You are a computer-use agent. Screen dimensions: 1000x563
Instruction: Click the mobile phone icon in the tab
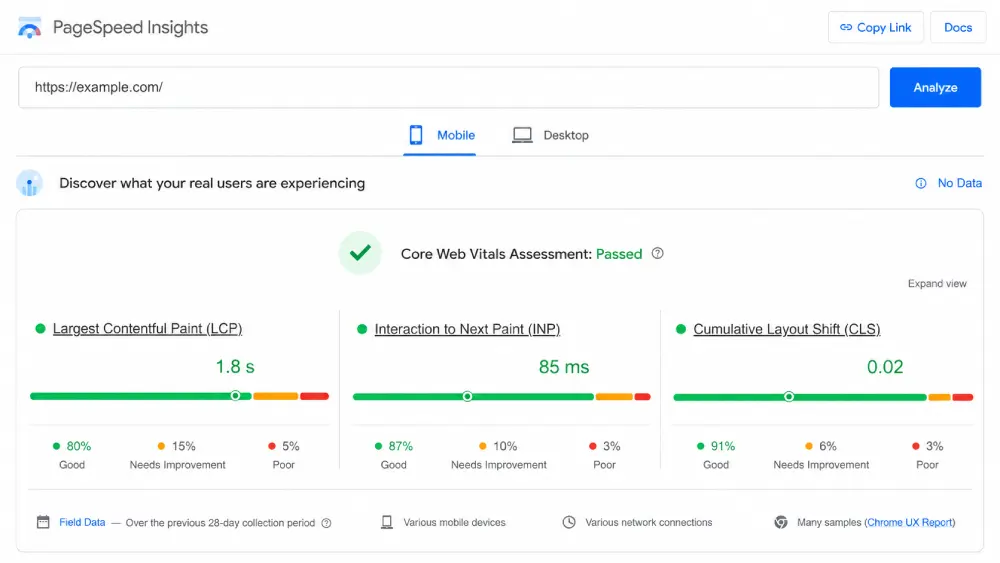[416, 135]
